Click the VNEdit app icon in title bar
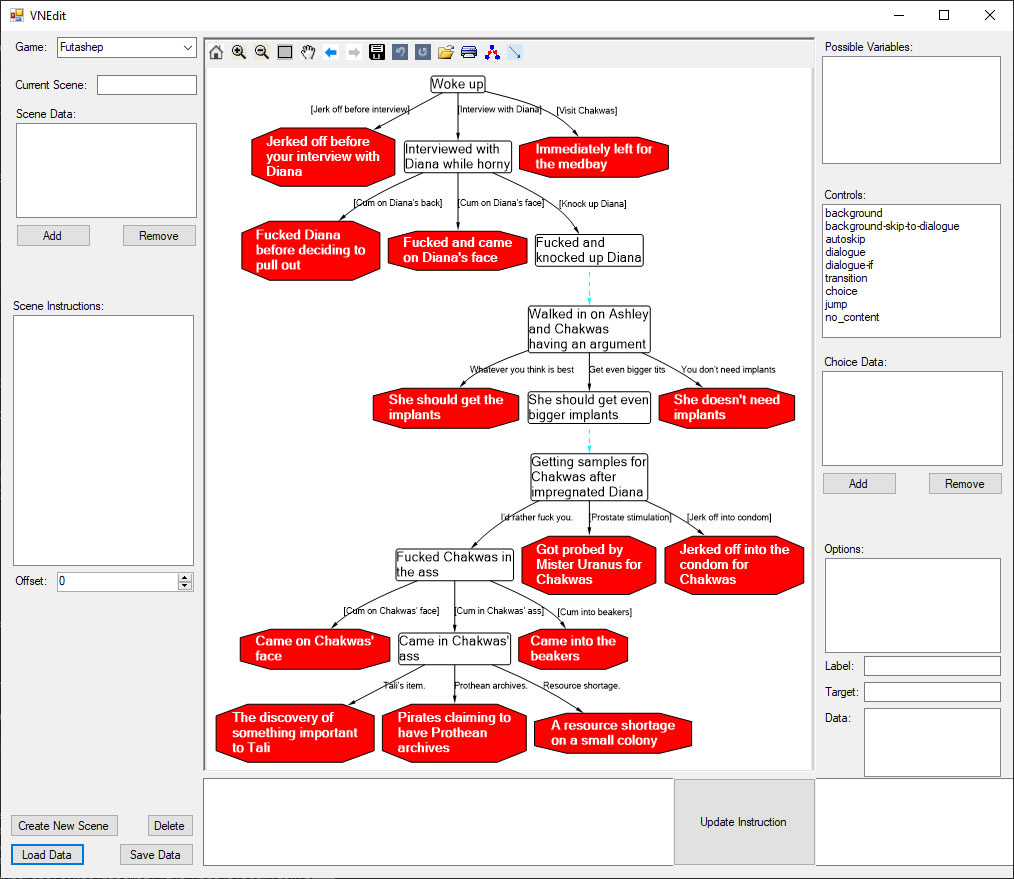 [17, 15]
